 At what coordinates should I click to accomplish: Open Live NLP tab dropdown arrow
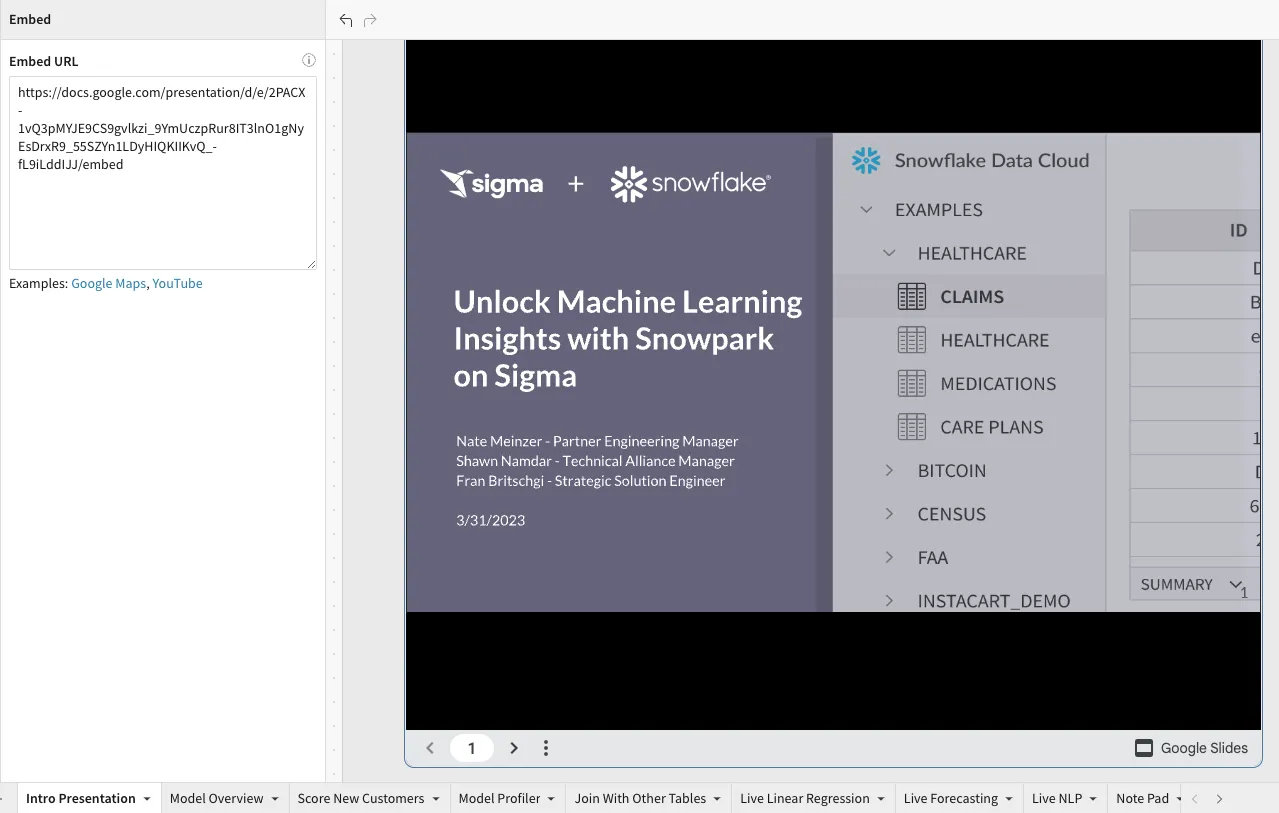[1093, 799]
